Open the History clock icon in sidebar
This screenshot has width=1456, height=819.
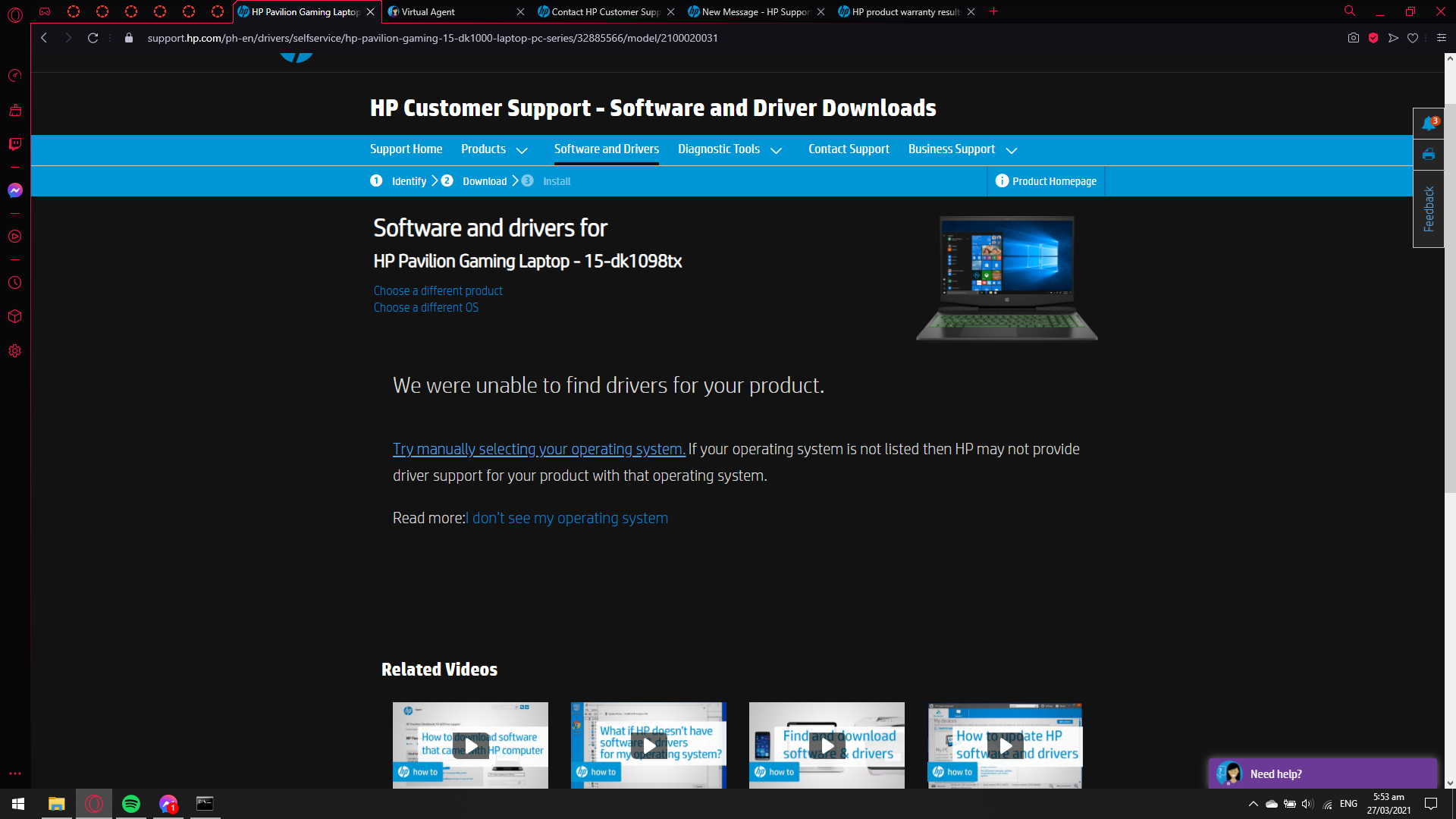pos(15,283)
